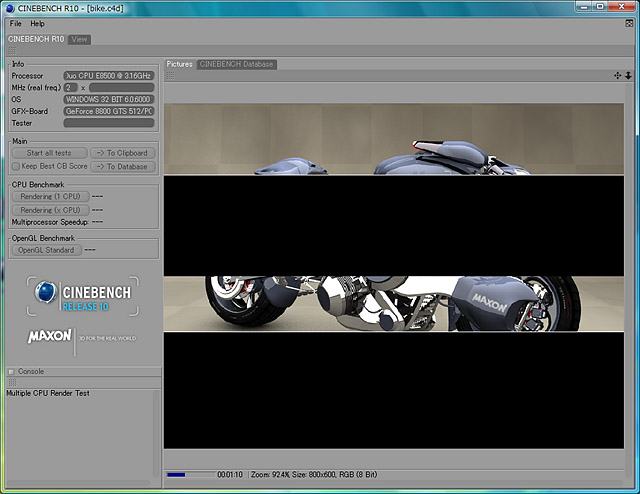Click the OS info field
Image resolution: width=640 pixels, height=494 pixels.
tap(109, 99)
